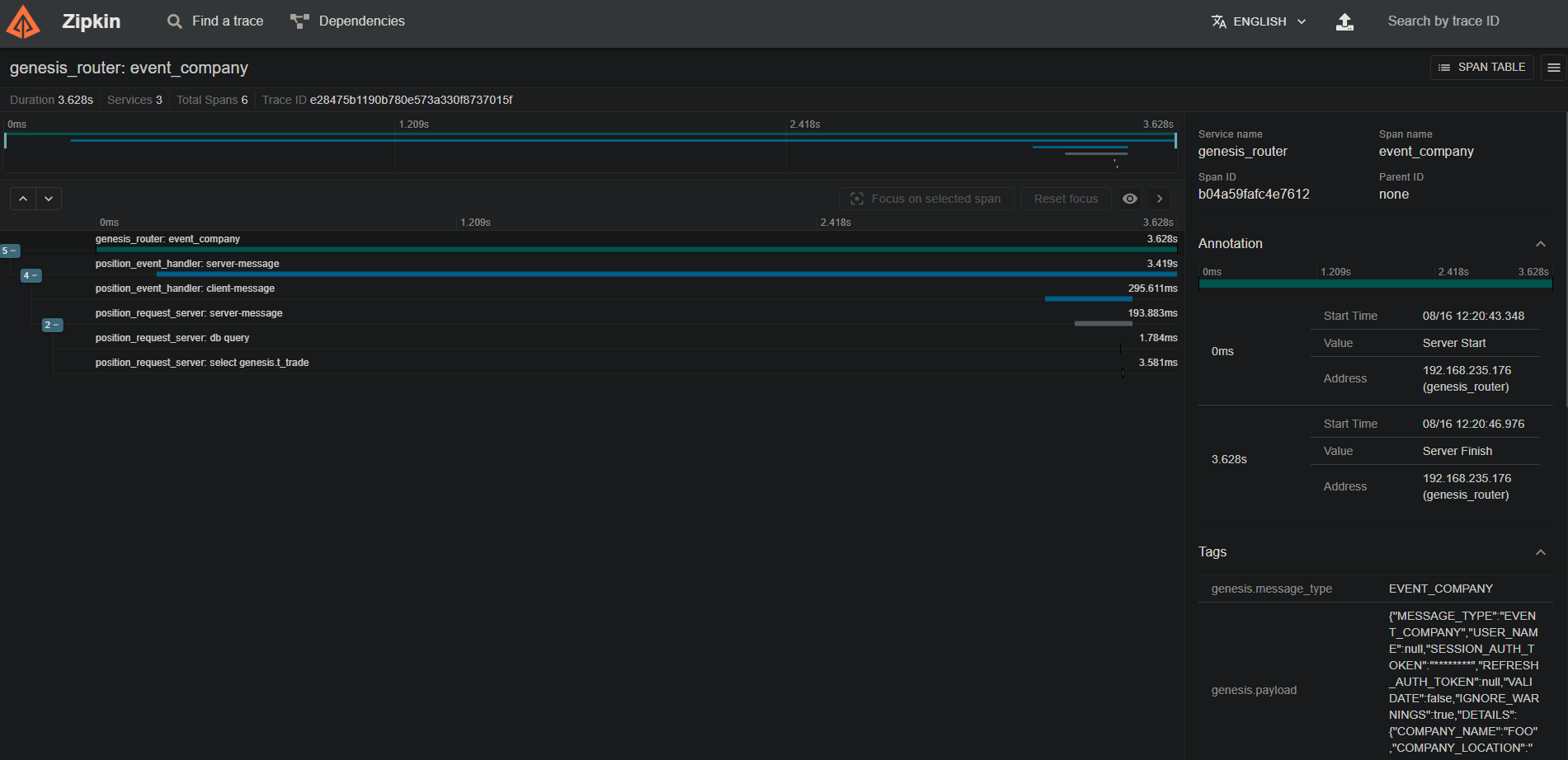Click the upload JSON trace icon
The width and height of the screenshot is (1568, 760).
[1344, 21]
